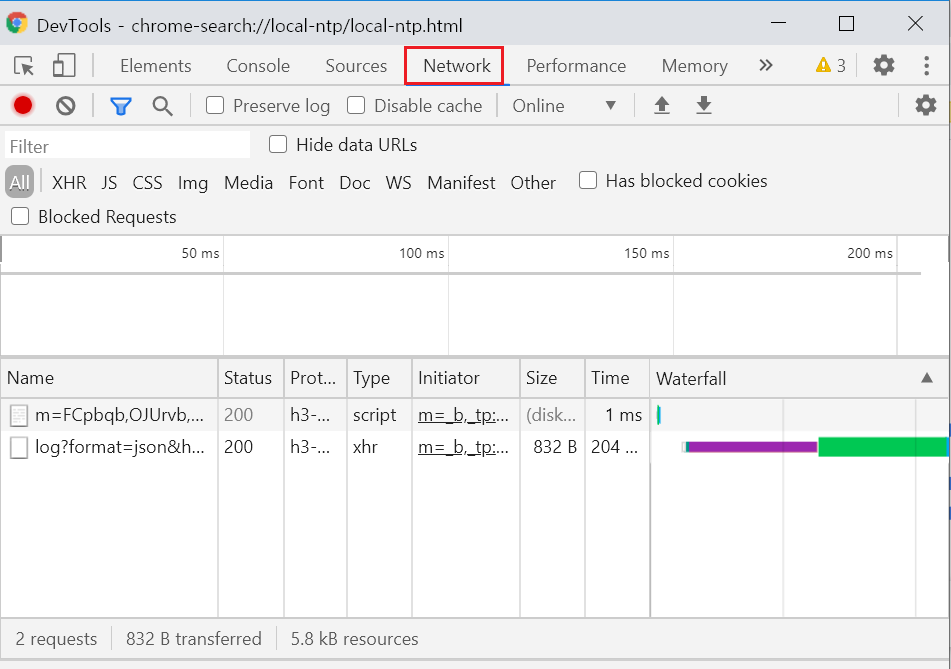Filter requests by Img

[193, 183]
